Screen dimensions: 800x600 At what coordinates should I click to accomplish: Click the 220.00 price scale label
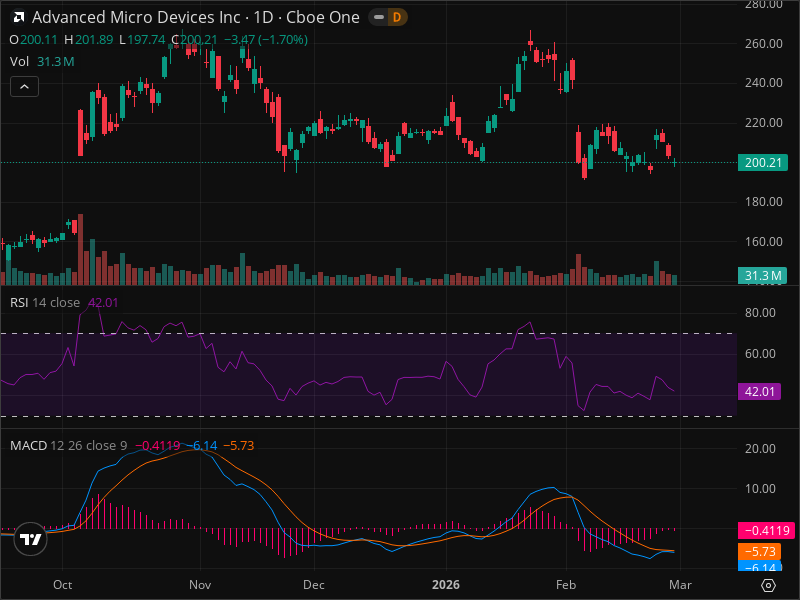click(763, 122)
